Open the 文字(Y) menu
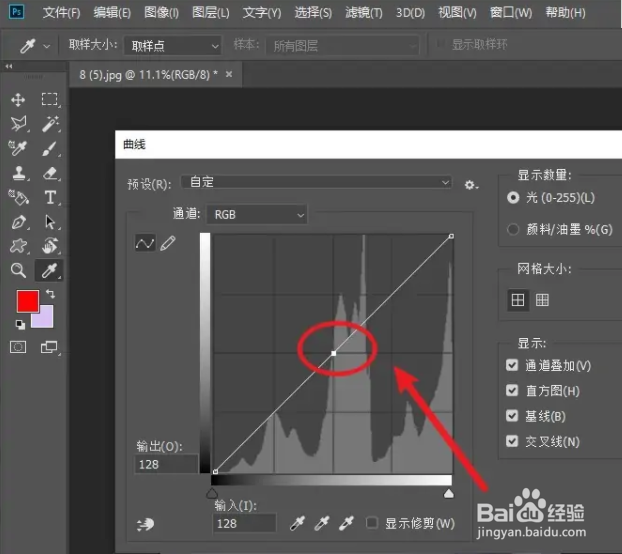This screenshot has width=622, height=554. tap(262, 13)
